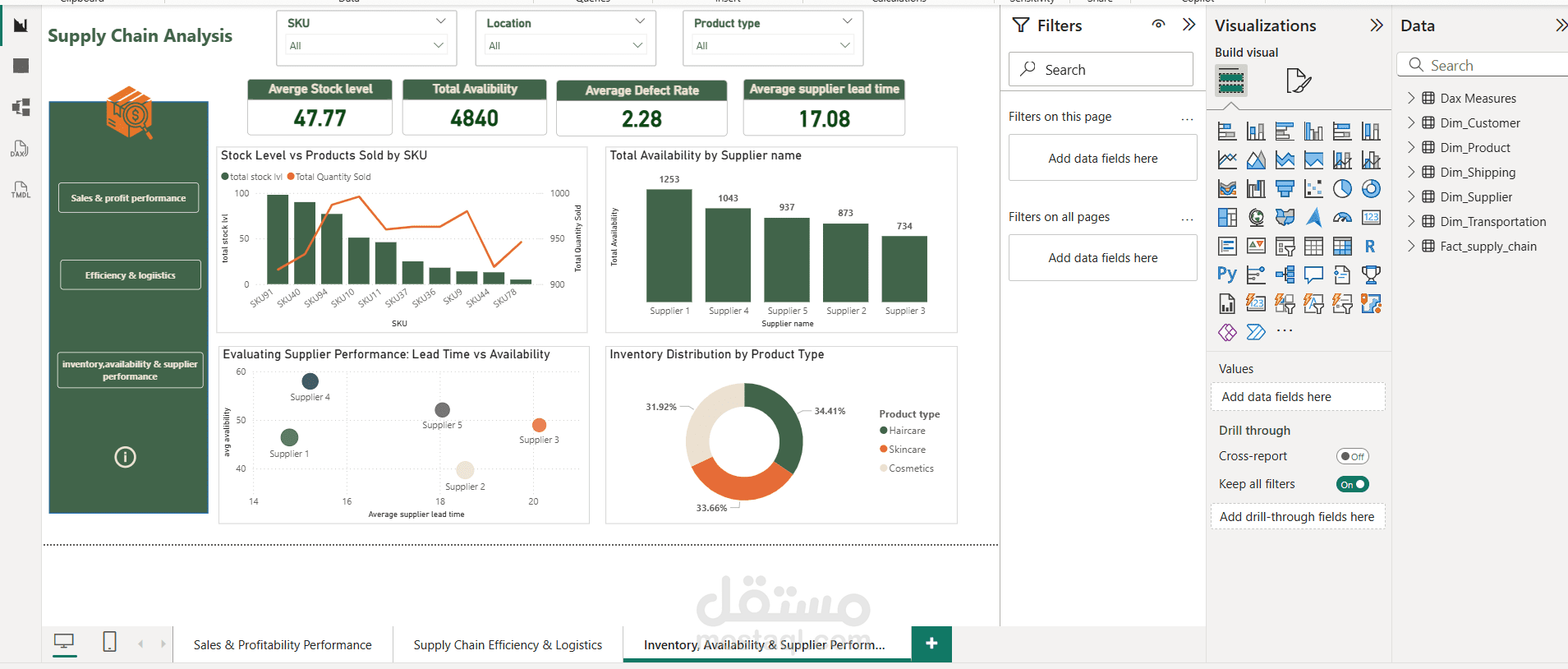Expand the Dim_Customer table

pyautogui.click(x=1411, y=122)
